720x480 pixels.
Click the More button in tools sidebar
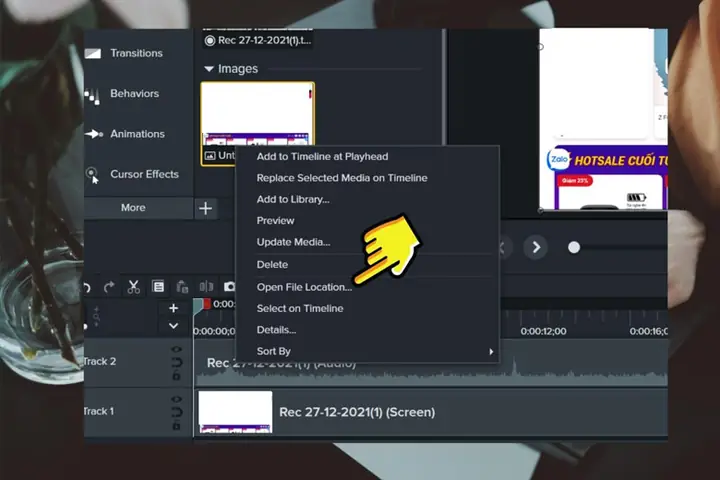click(133, 208)
